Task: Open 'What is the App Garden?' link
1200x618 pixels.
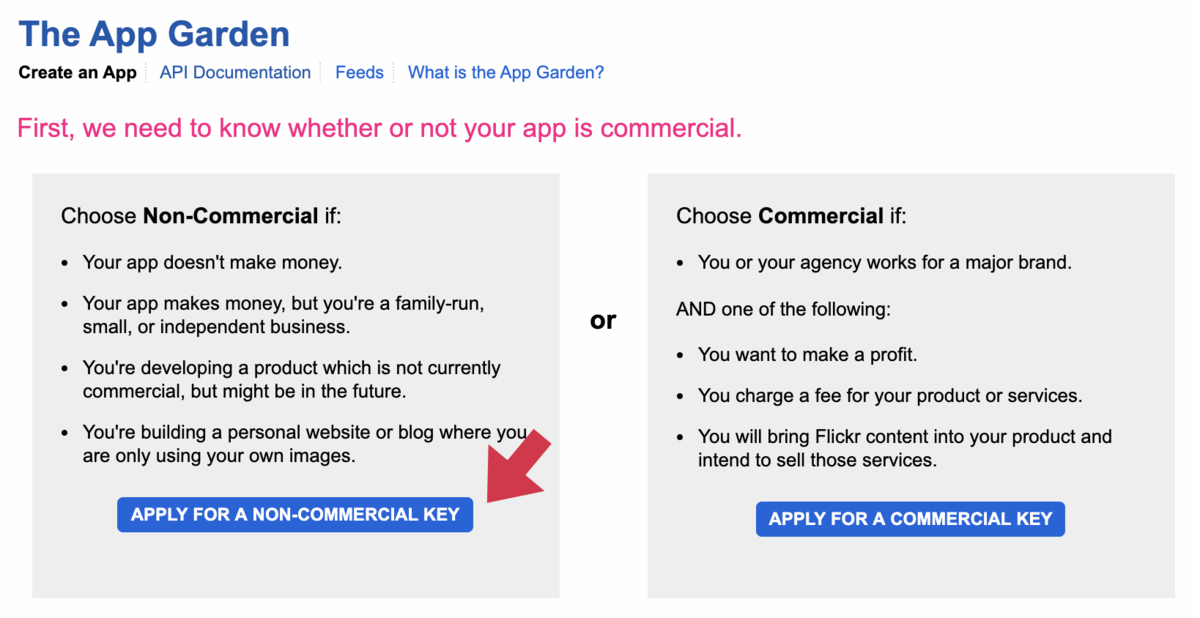Action: [x=506, y=72]
